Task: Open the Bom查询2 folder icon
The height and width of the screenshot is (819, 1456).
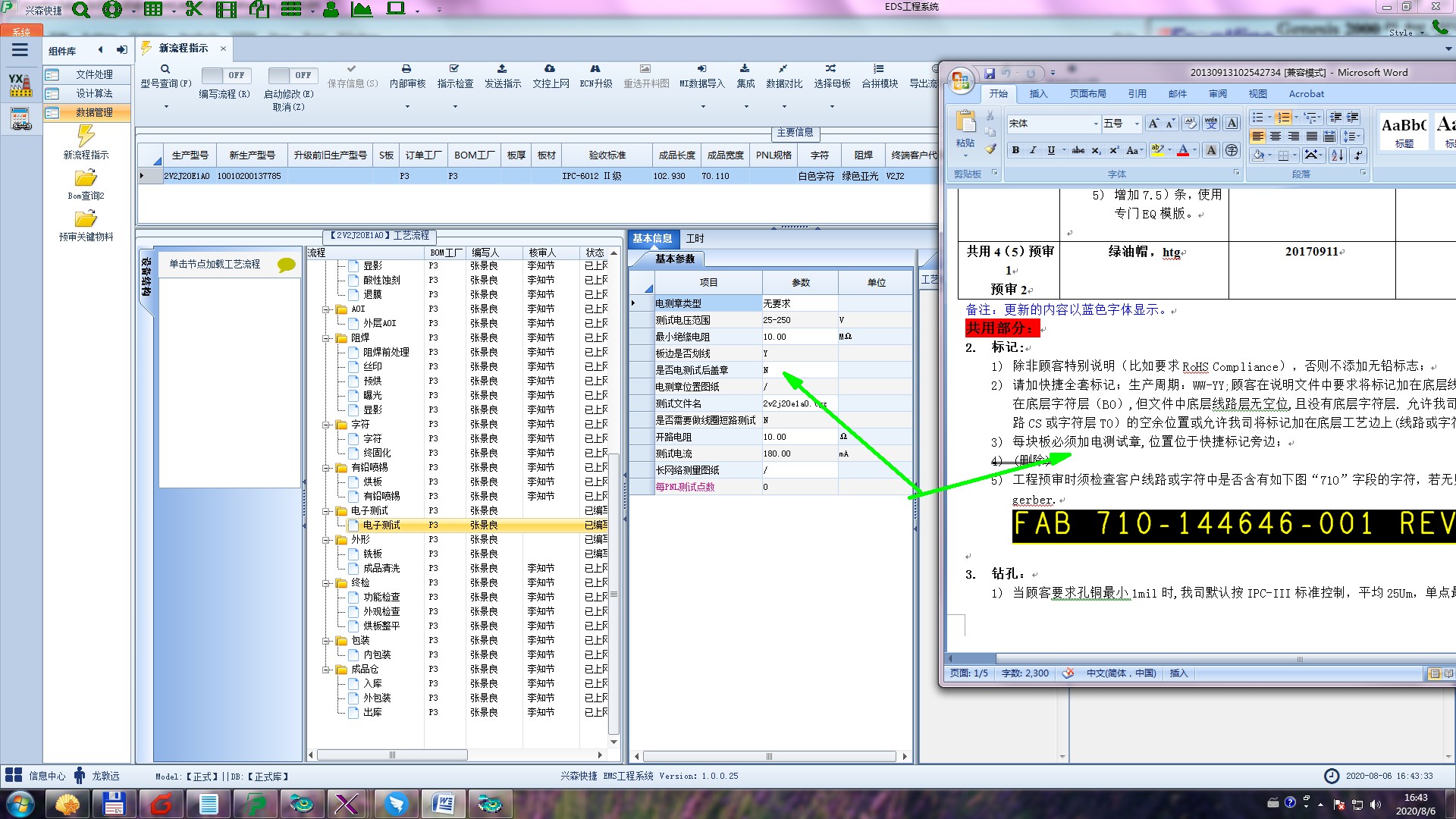Action: pyautogui.click(x=86, y=178)
